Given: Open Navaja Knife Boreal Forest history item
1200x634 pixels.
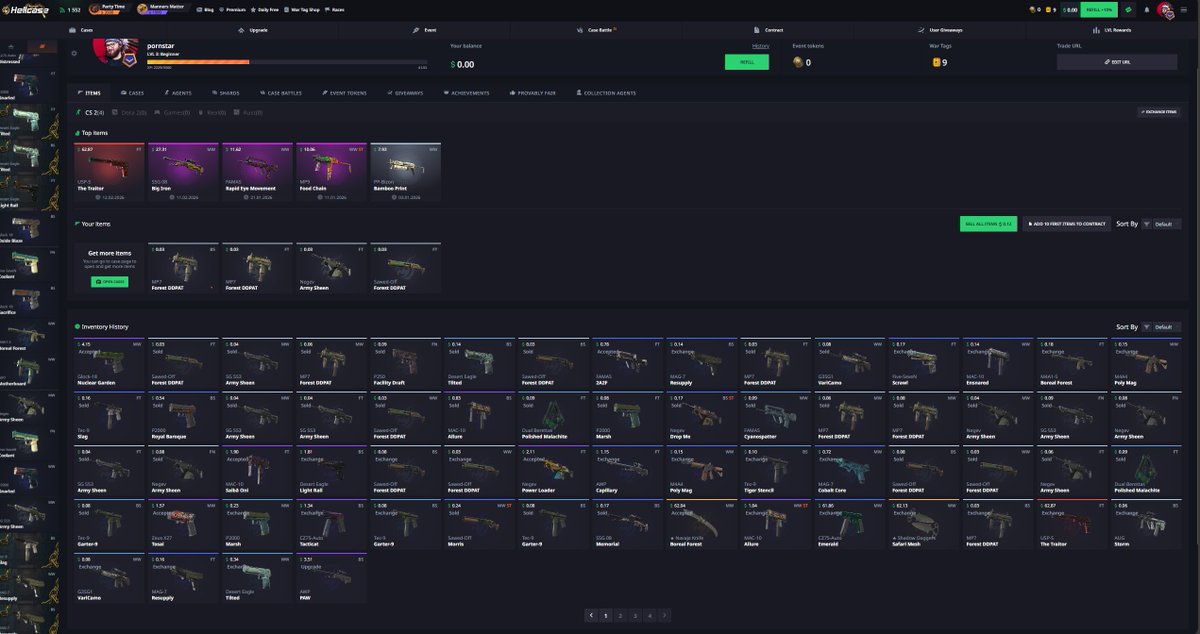Looking at the screenshot, I should coord(701,524).
